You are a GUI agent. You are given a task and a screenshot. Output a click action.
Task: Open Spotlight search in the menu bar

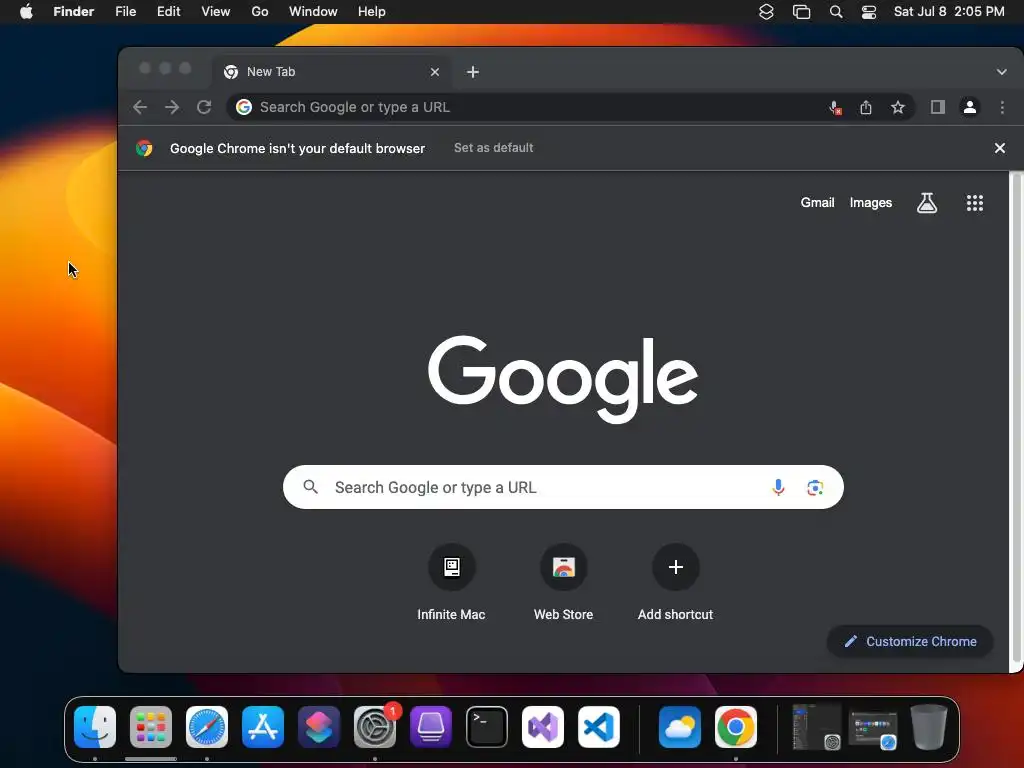coord(835,12)
